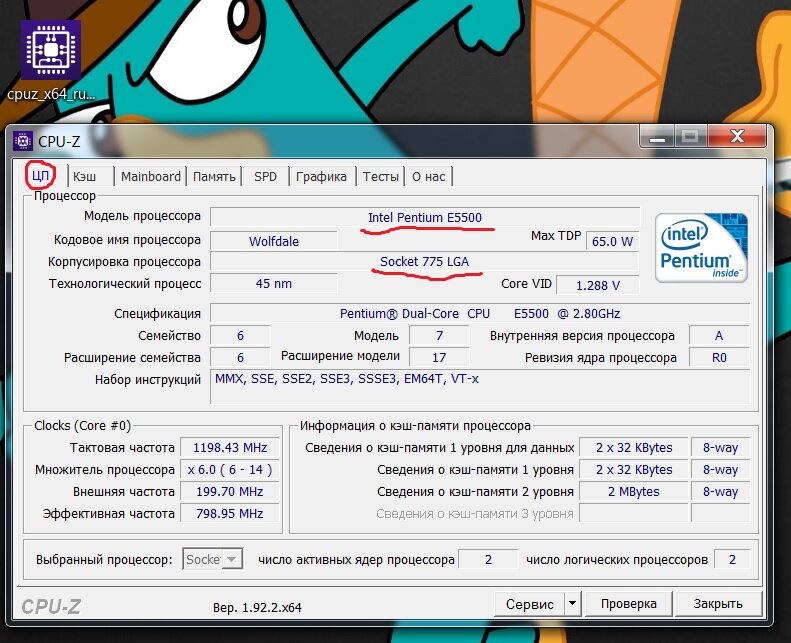Viewport: 791px width, 643px height.
Task: Click the 45 nm technology value
Action: 273,283
